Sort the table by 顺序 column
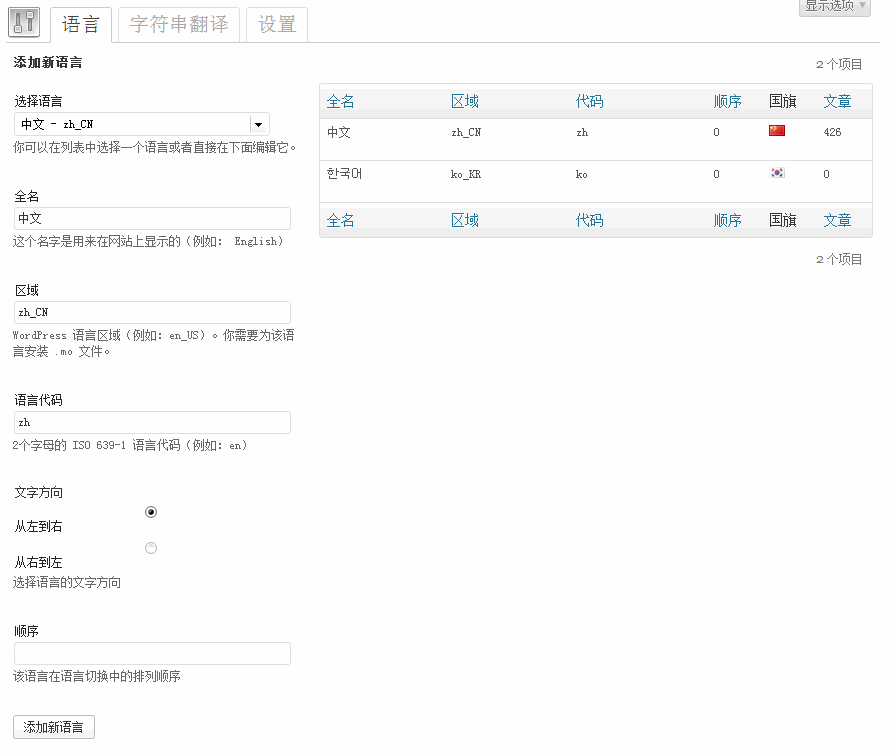The height and width of the screenshot is (755, 893). tap(727, 100)
